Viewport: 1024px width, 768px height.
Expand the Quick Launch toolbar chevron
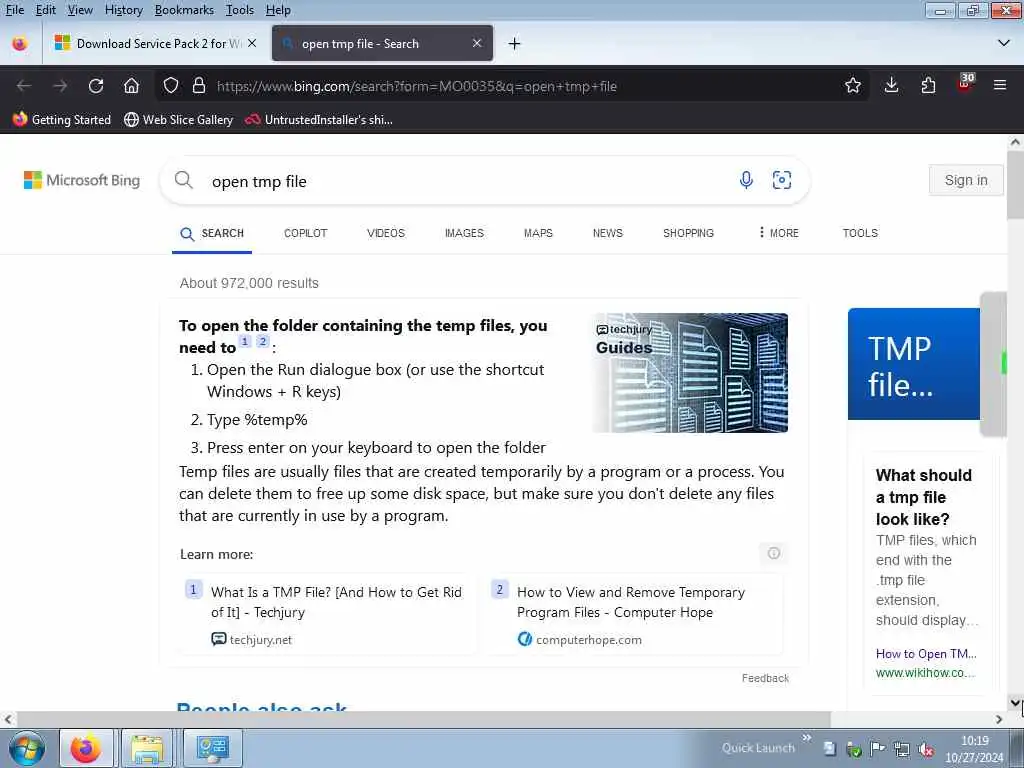pyautogui.click(x=807, y=738)
